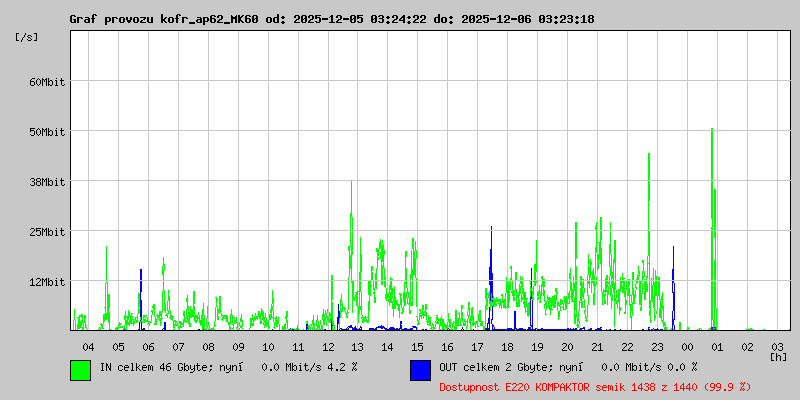This screenshot has height=400, width=800.
Task: Click the 50Mbit y-axis label
Action: [47, 132]
